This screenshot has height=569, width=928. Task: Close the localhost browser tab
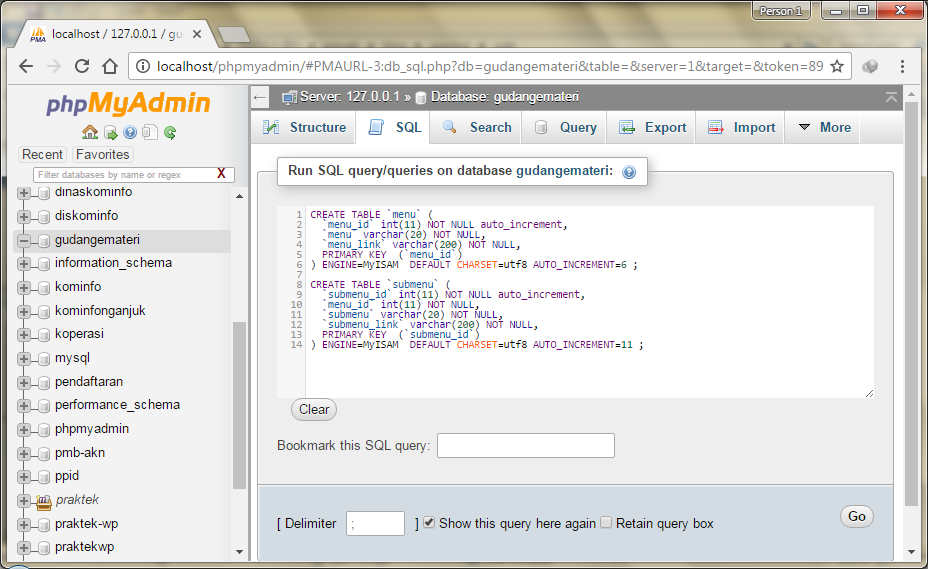(x=197, y=34)
